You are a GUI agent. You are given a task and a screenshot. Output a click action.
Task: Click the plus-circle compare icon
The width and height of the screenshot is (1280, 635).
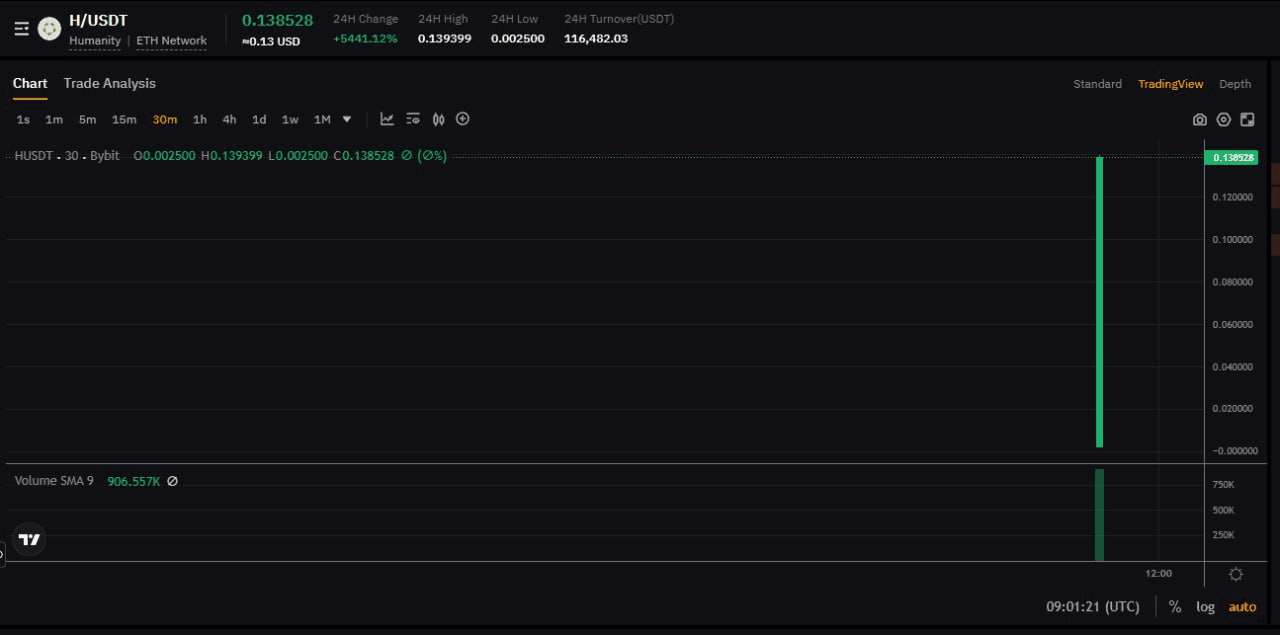coord(463,119)
